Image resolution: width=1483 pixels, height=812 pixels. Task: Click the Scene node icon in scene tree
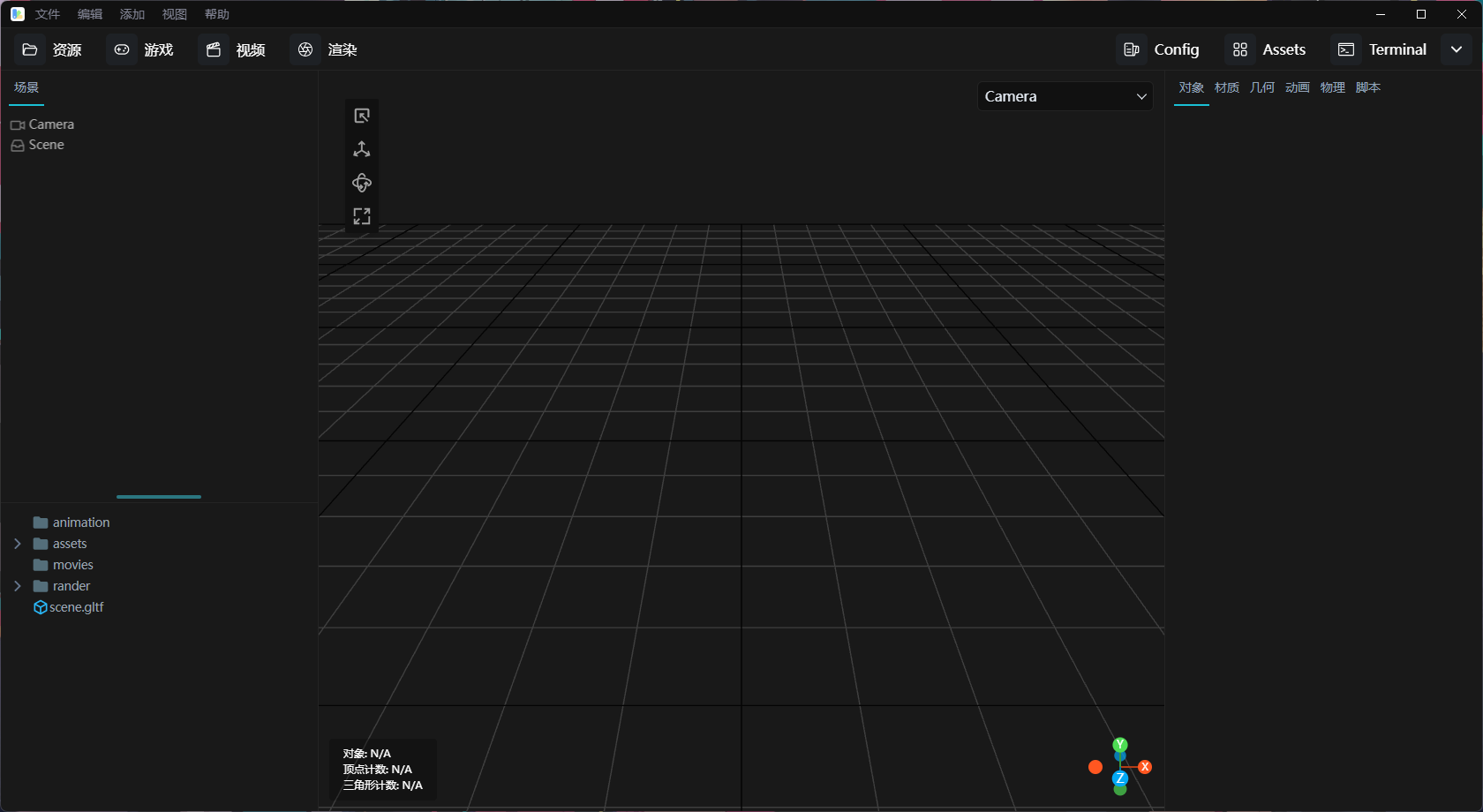pos(18,146)
